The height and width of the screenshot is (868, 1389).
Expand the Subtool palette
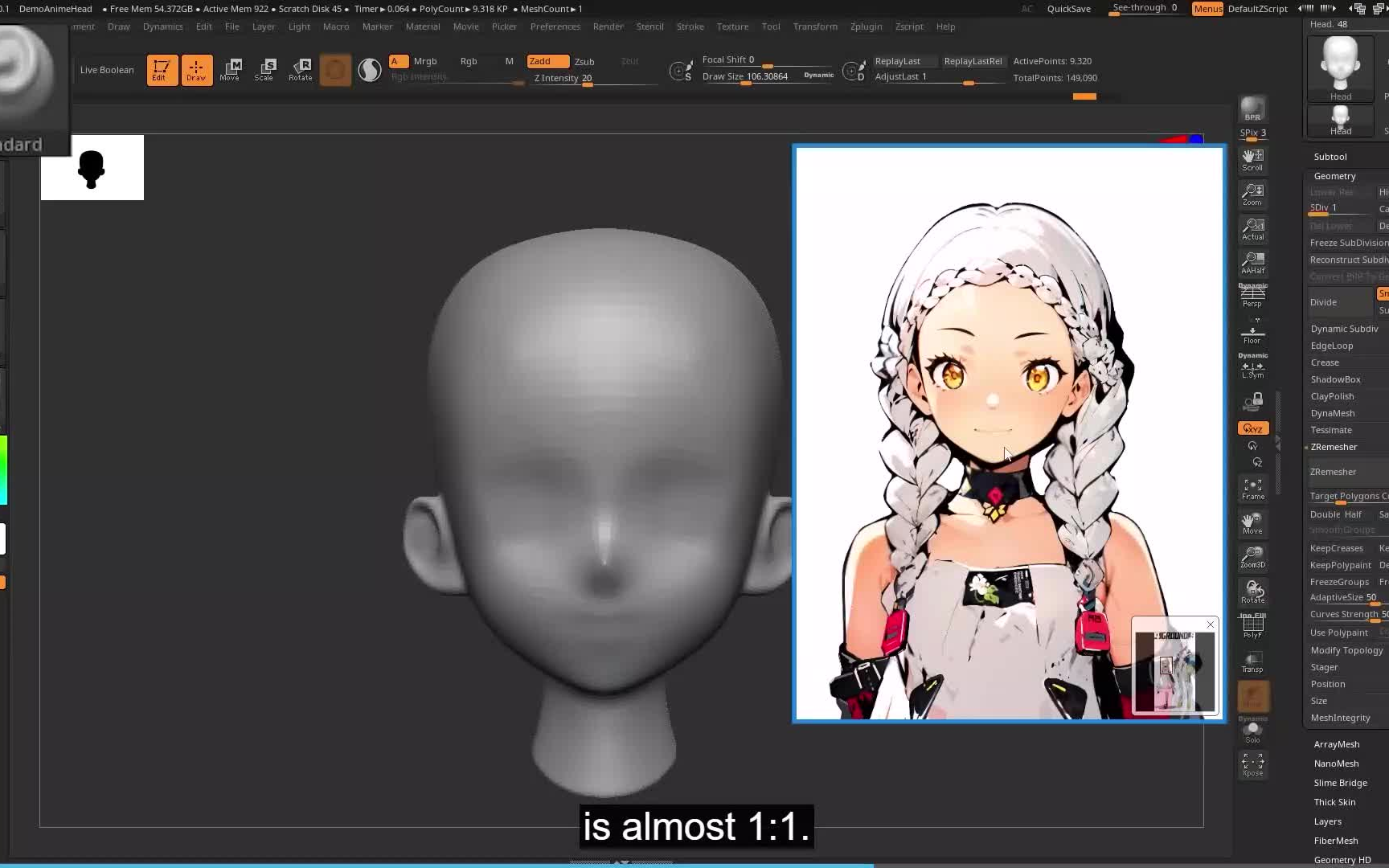[1330, 156]
